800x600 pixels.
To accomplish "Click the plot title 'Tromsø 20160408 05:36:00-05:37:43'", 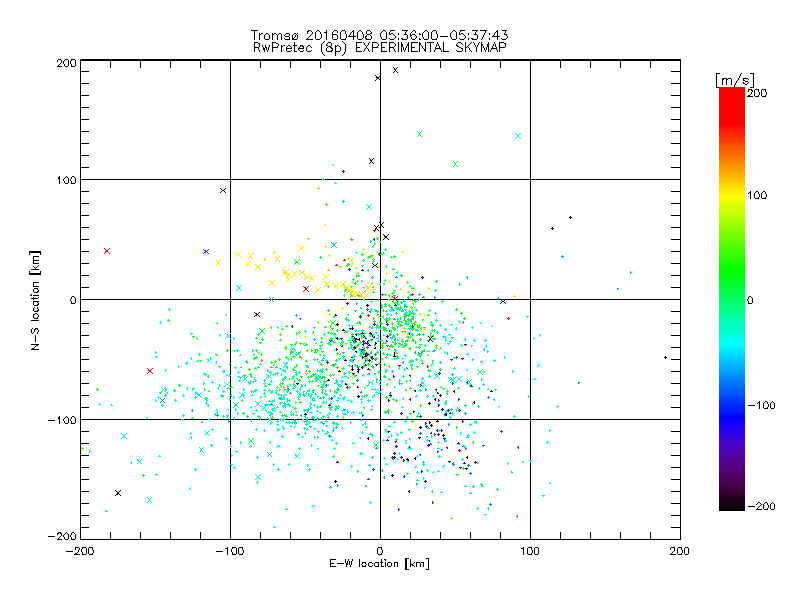I will tap(380, 35).
